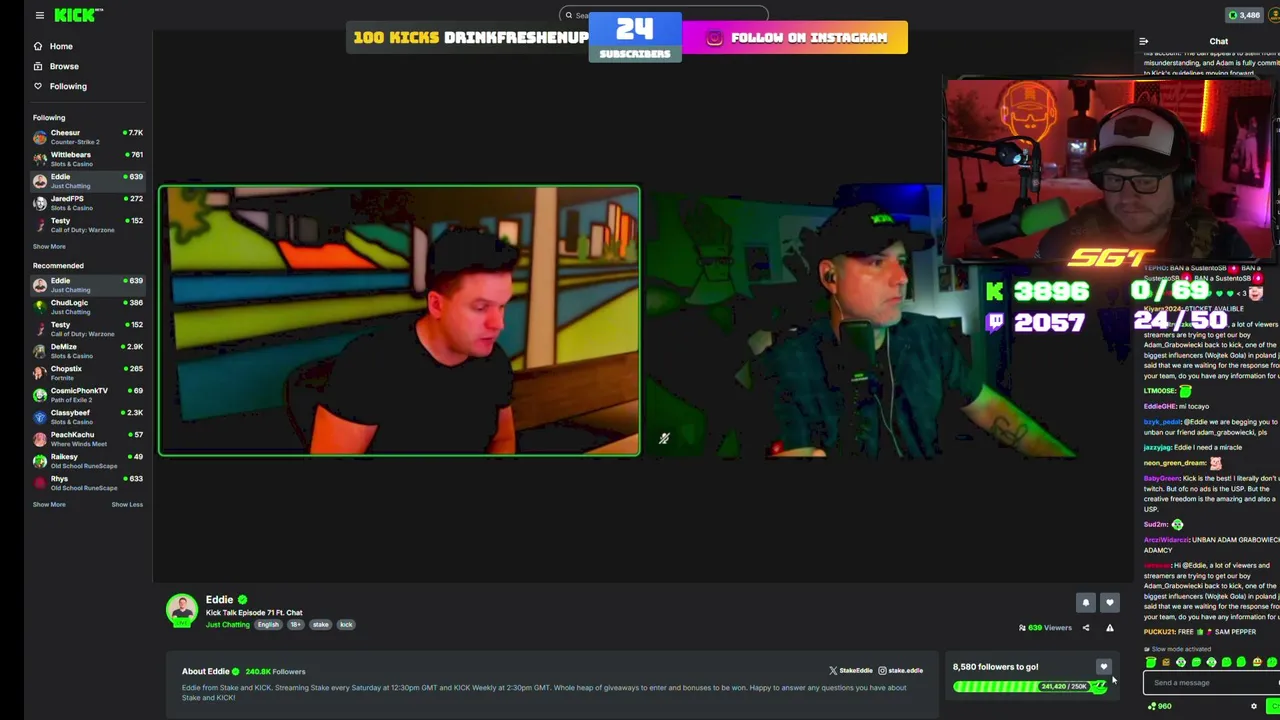Open DeMize Slots & Casino channel
This screenshot has width=1280, height=720.
coord(88,351)
